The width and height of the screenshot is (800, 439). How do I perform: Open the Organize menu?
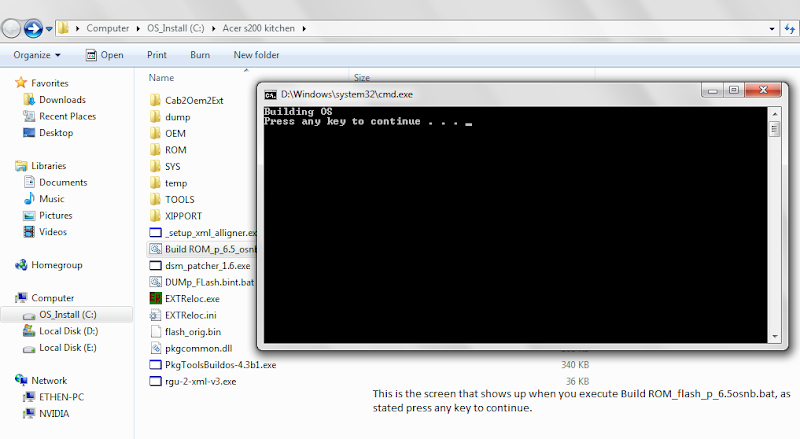[x=37, y=55]
